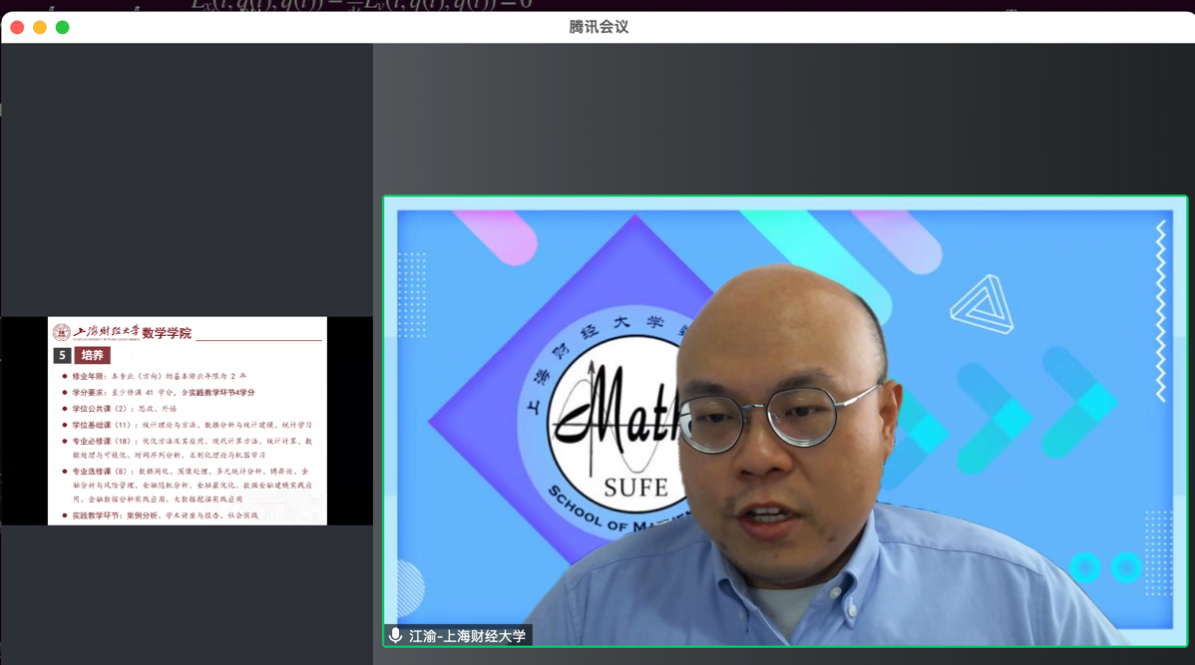Click the cyan circles in video corner

(1105, 567)
